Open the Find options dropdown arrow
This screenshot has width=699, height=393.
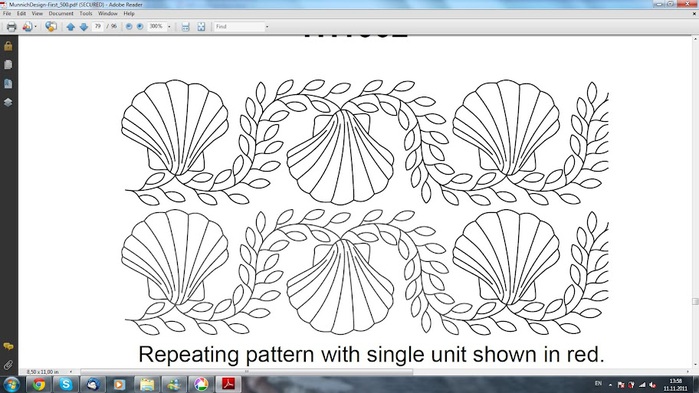coord(267,27)
